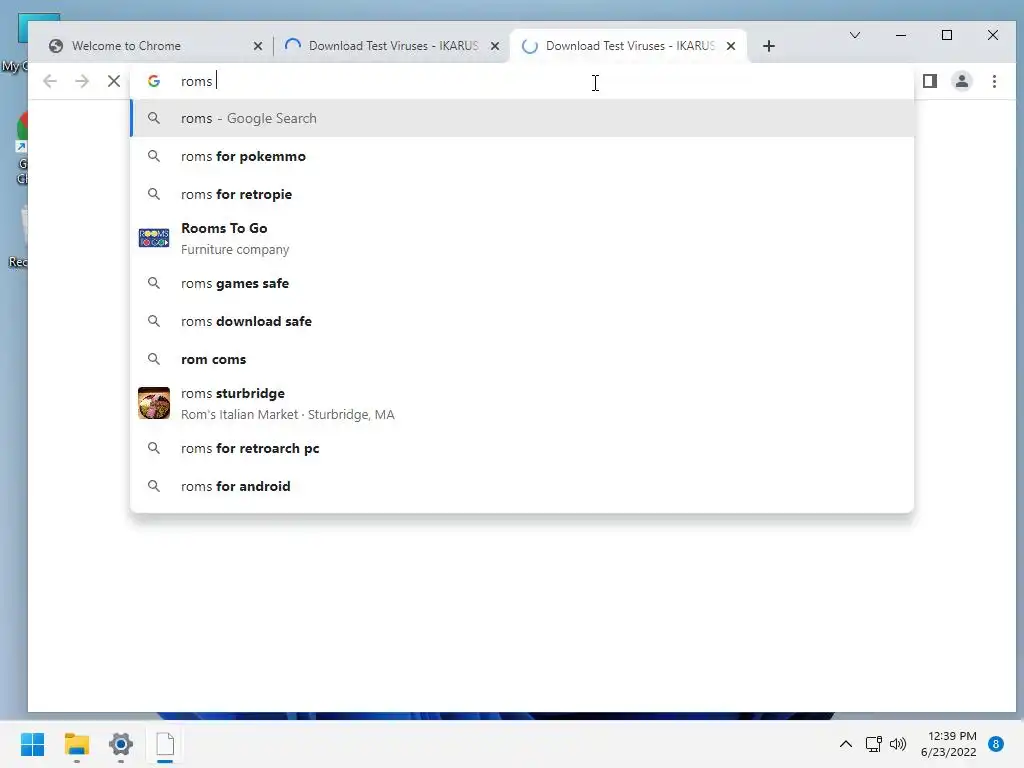Click search icon beside roms - Google Search

click(x=153, y=118)
